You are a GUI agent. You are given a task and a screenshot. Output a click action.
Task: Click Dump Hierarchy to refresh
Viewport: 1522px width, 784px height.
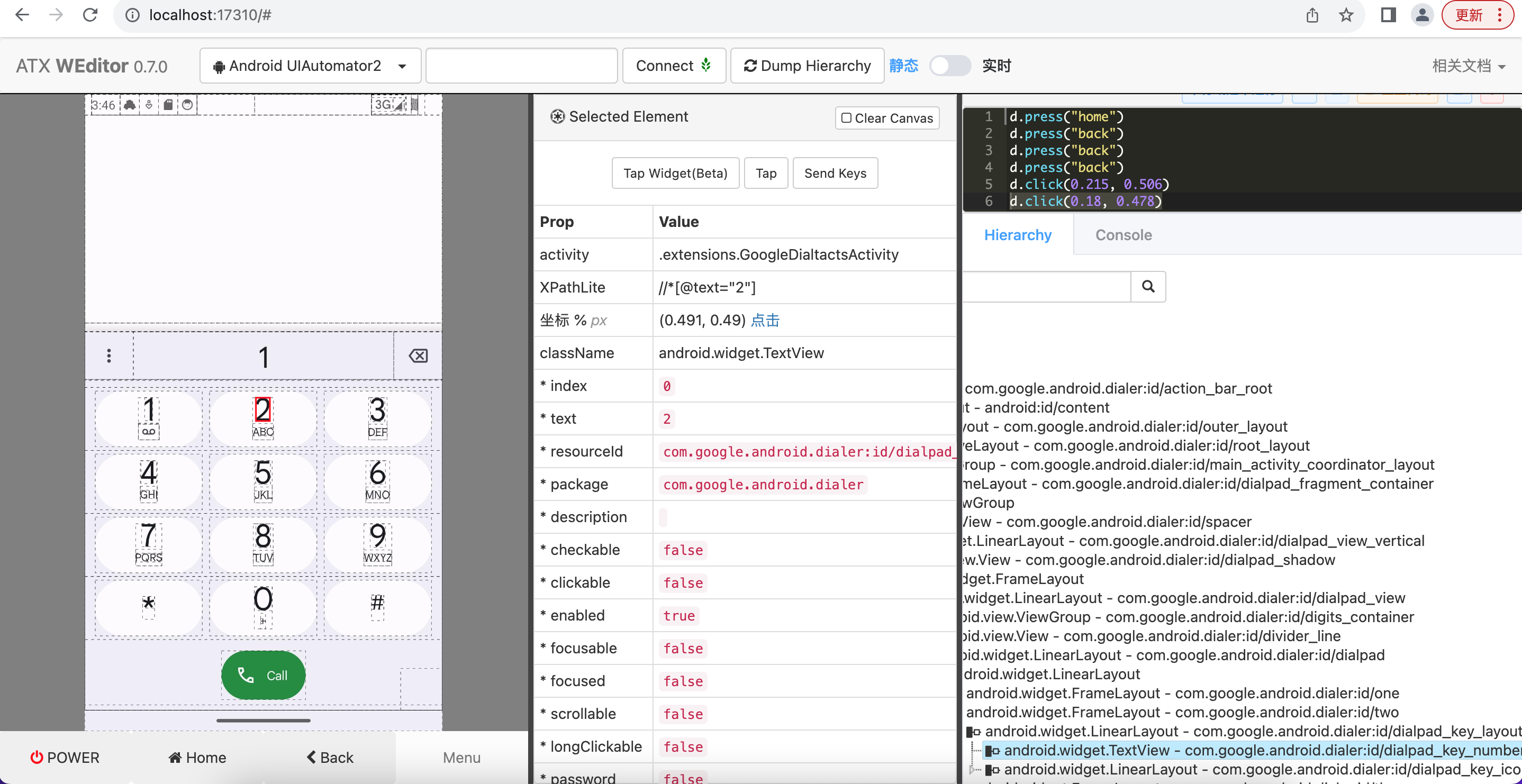(x=807, y=66)
